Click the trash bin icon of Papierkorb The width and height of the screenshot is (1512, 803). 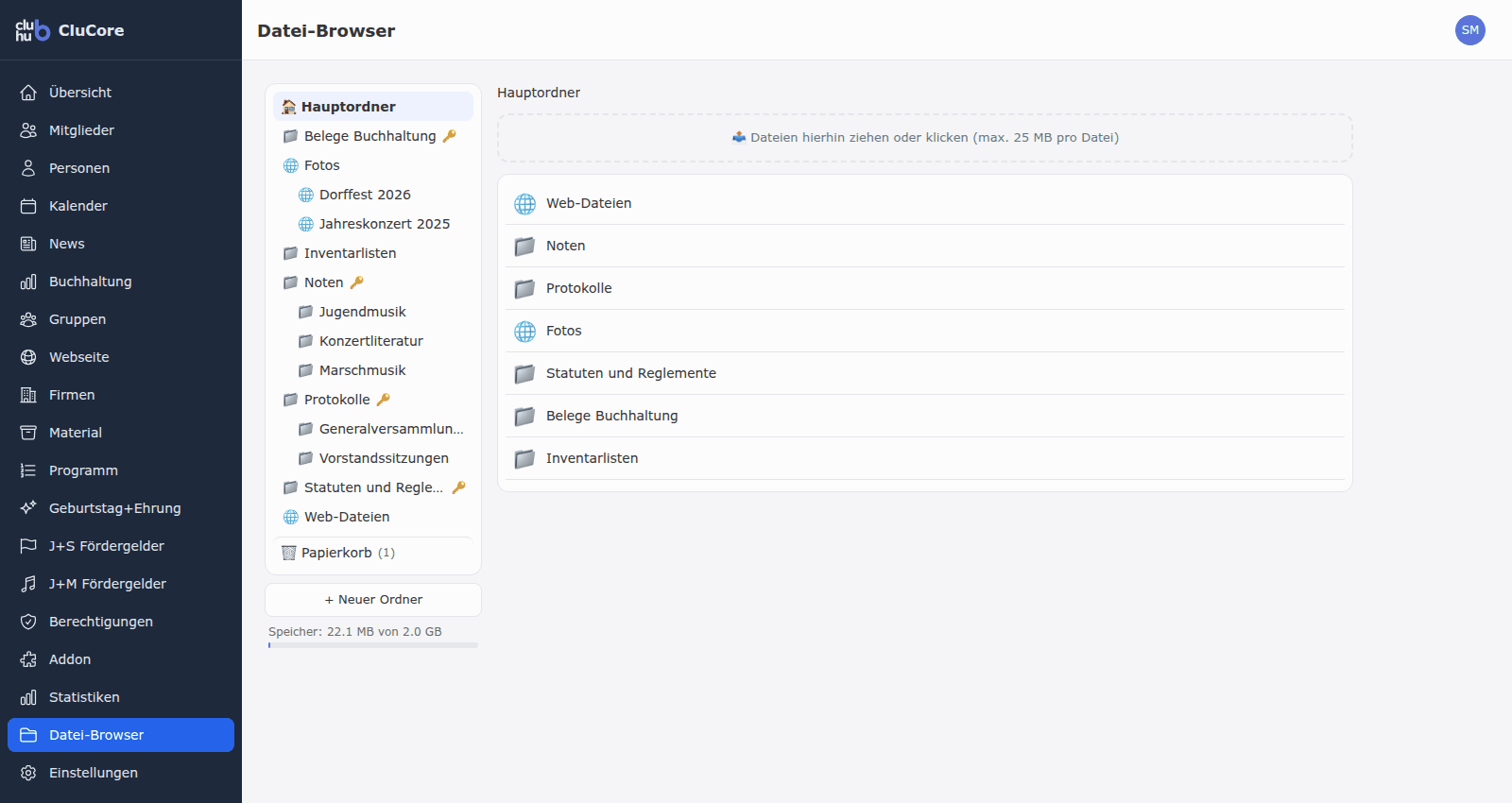pyautogui.click(x=289, y=553)
